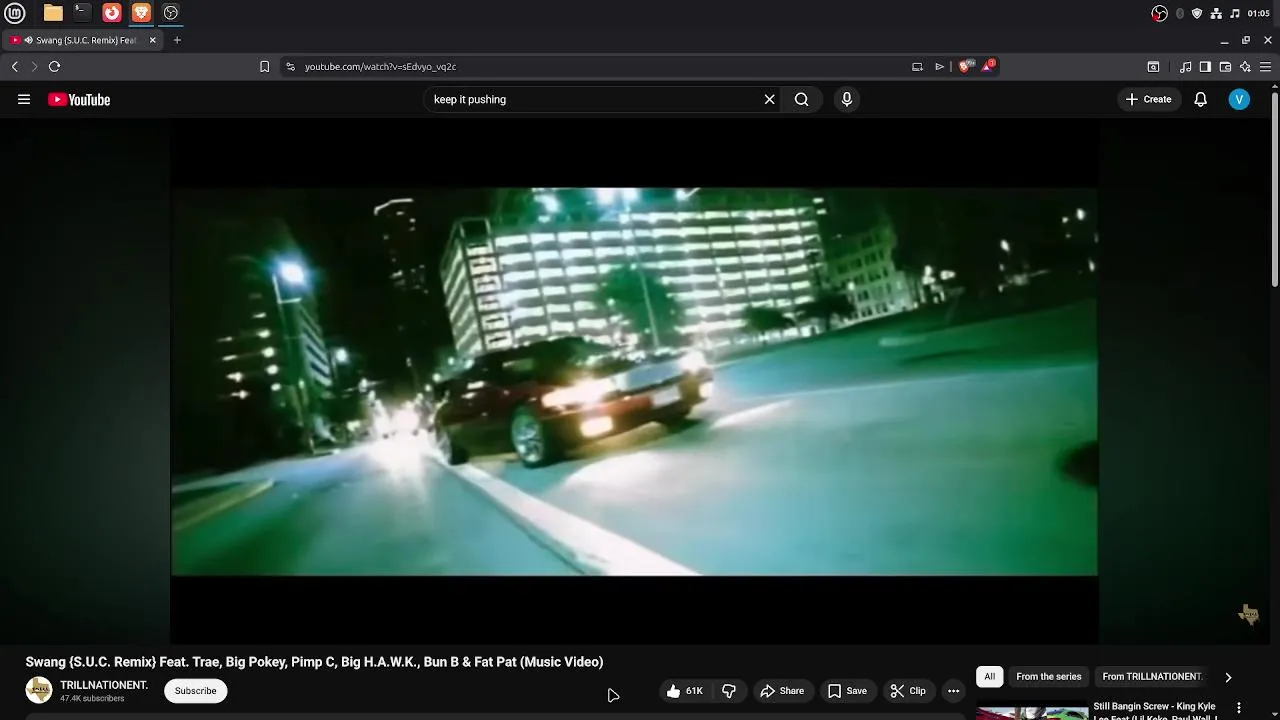1280x720 pixels.
Task: Select the Swang (S.U.C. Remix) tab
Action: coord(83,40)
